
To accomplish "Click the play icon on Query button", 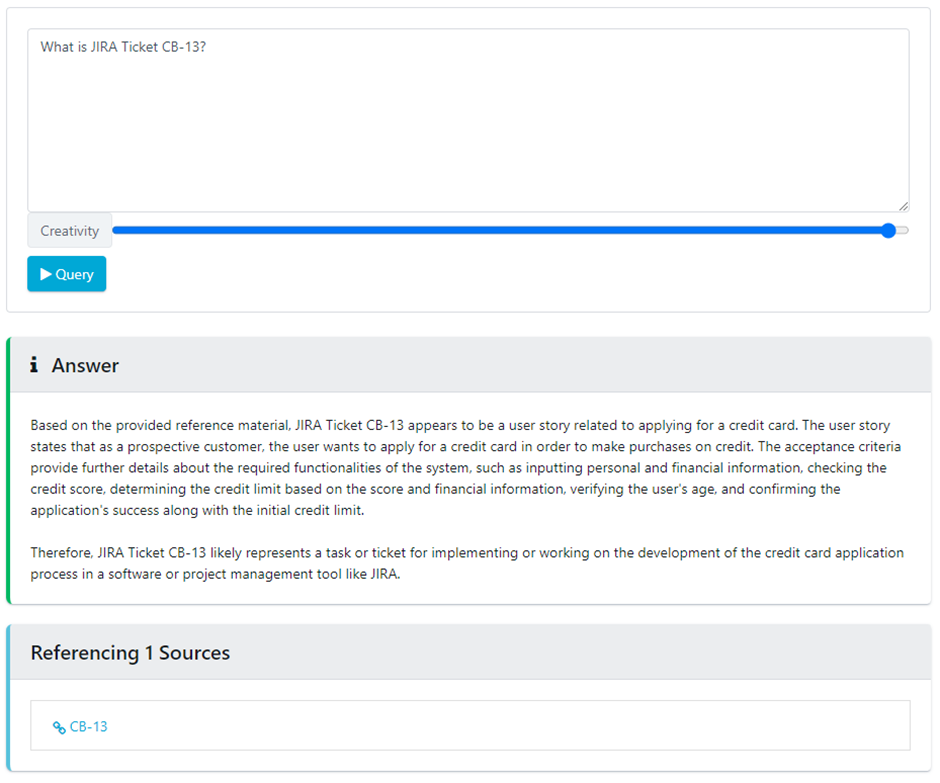I will click(x=46, y=274).
